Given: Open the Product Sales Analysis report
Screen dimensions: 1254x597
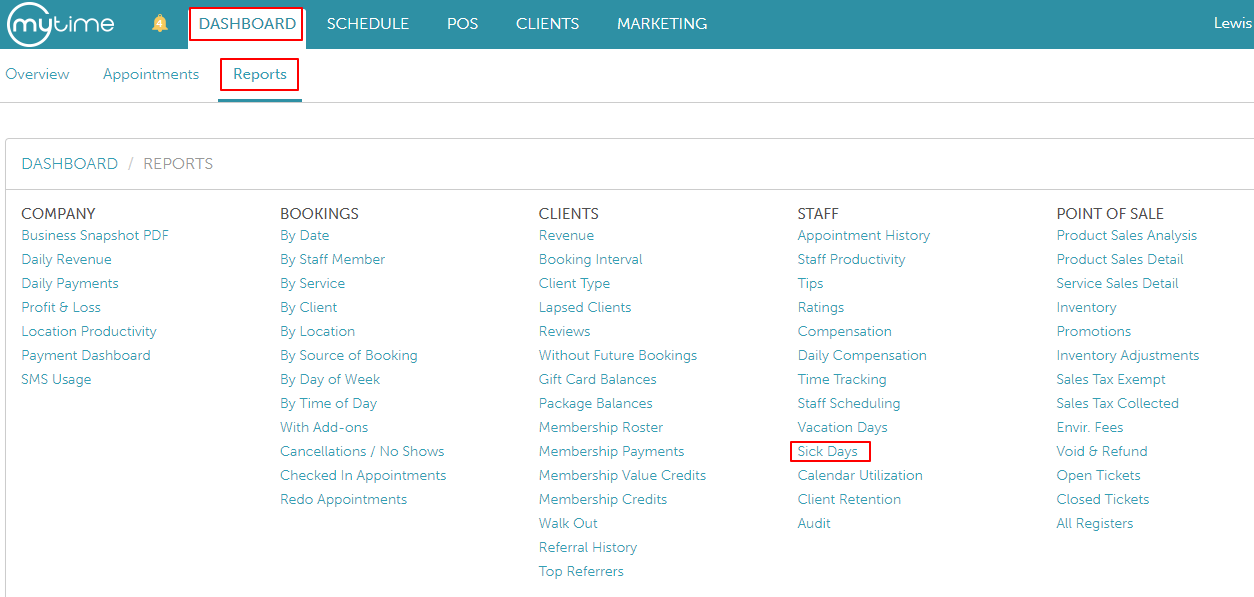Looking at the screenshot, I should coord(1126,236).
